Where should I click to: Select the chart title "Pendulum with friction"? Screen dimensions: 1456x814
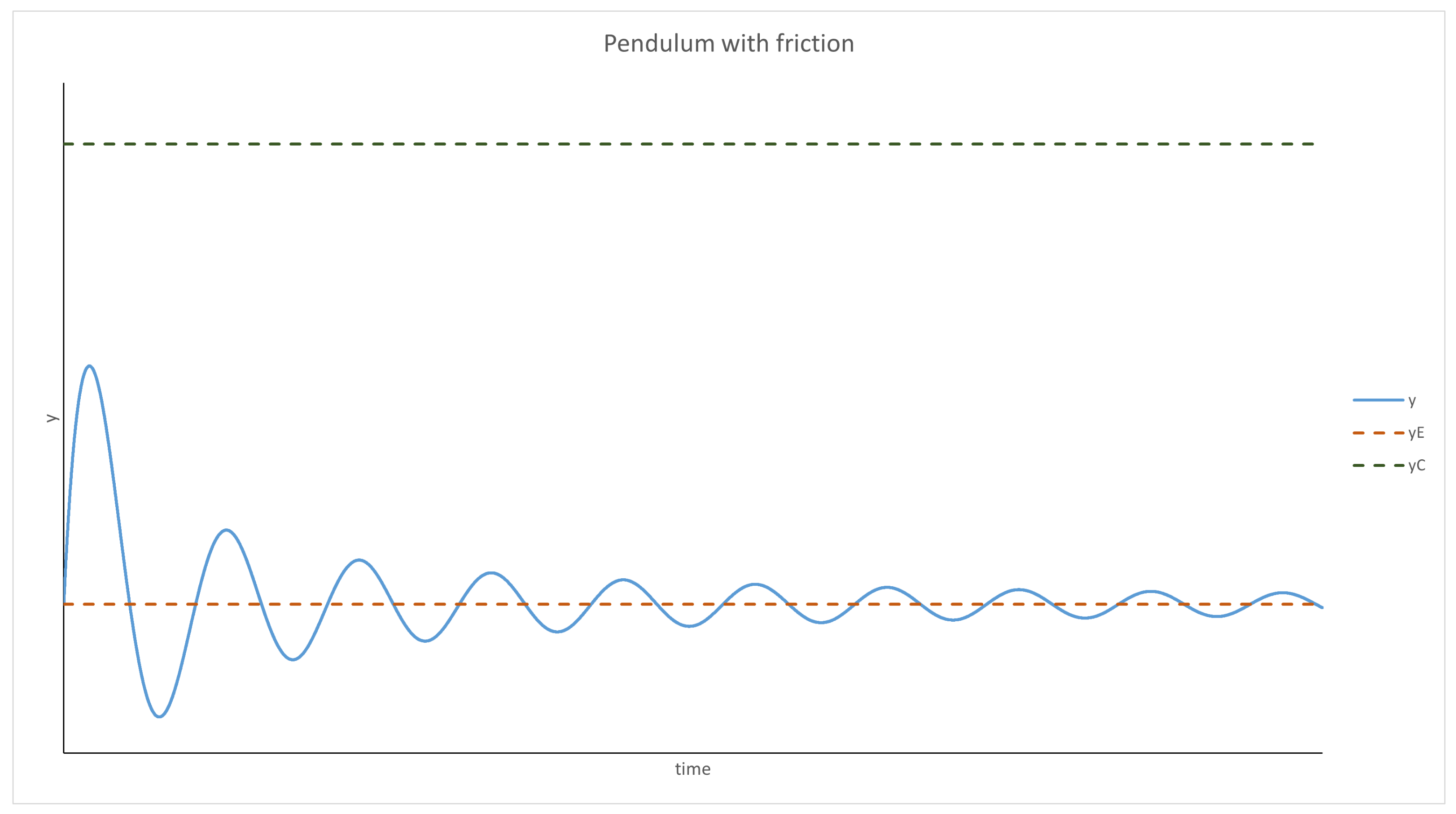(x=728, y=43)
